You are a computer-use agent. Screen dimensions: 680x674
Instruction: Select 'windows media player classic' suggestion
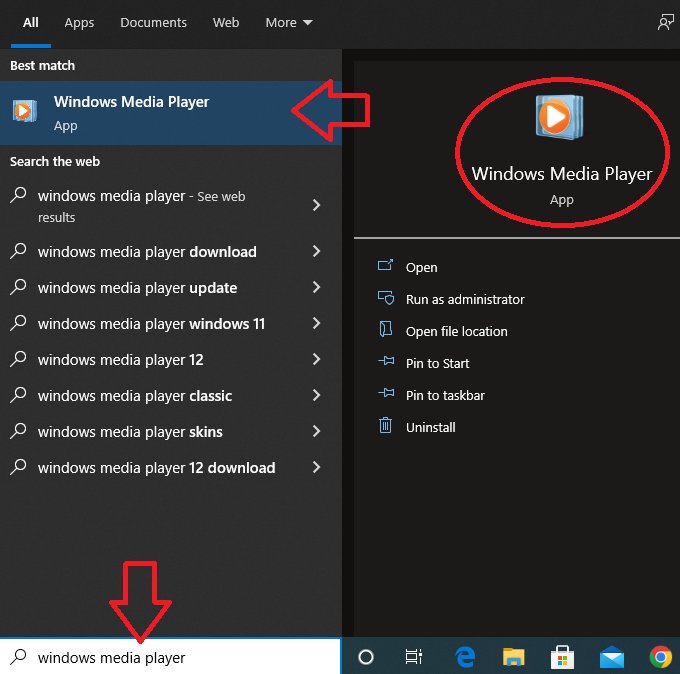[x=135, y=396]
